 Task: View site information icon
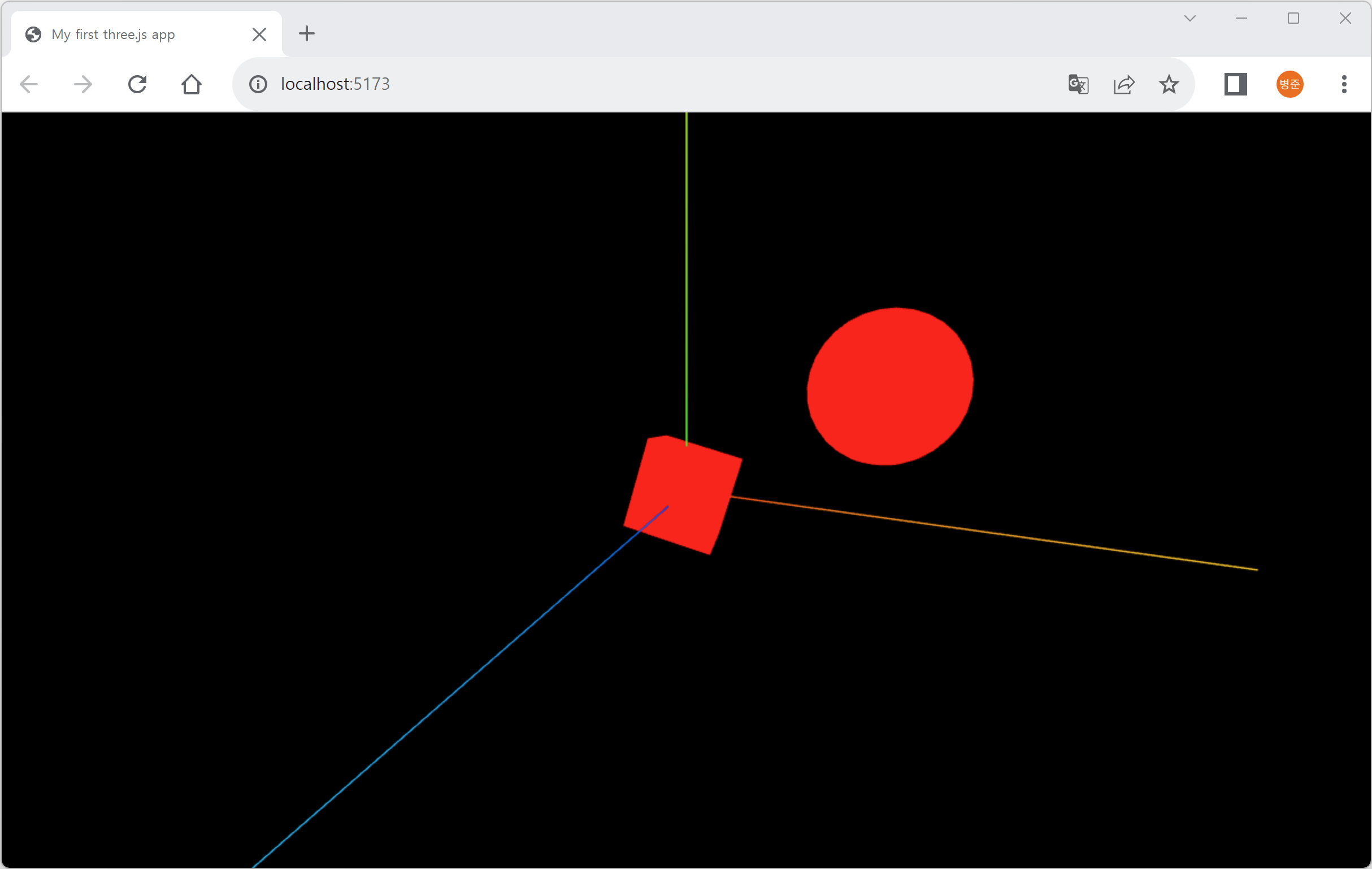point(258,84)
